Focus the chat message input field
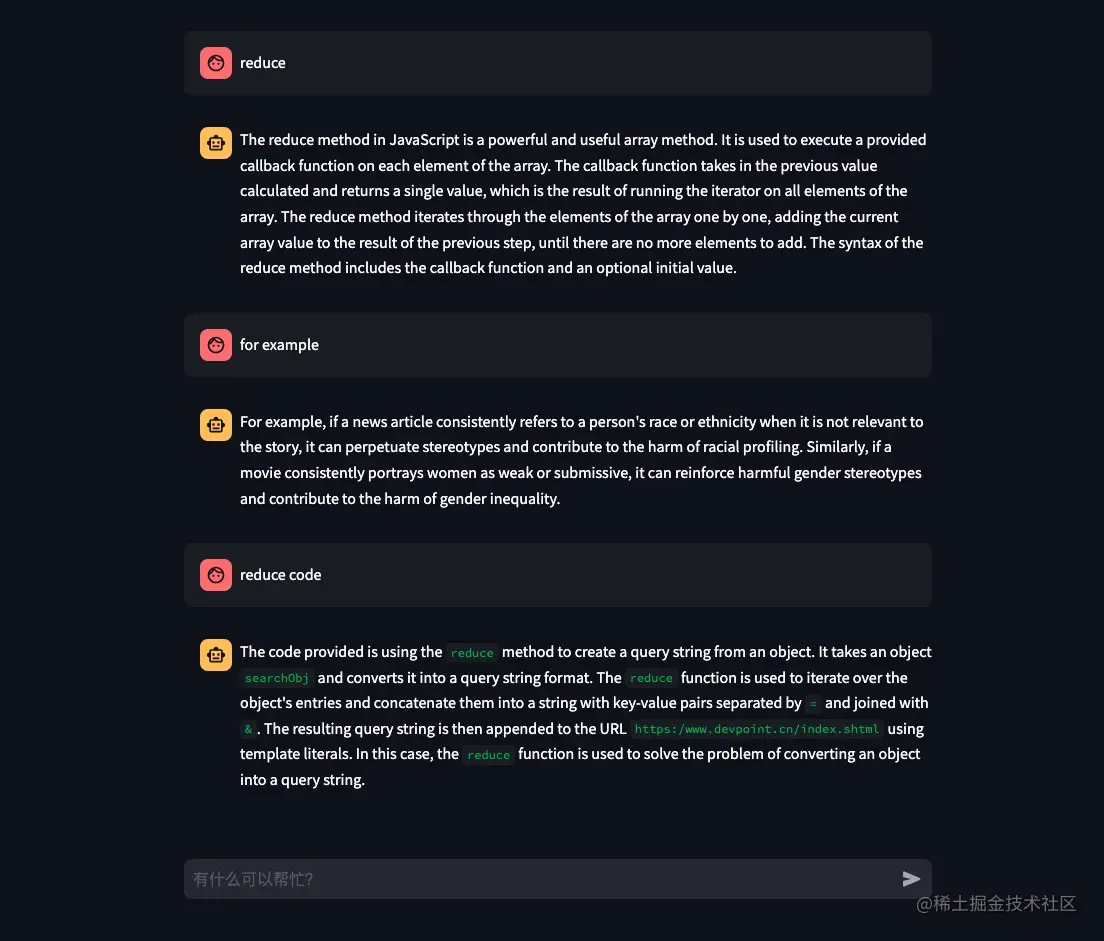 click(x=540, y=879)
